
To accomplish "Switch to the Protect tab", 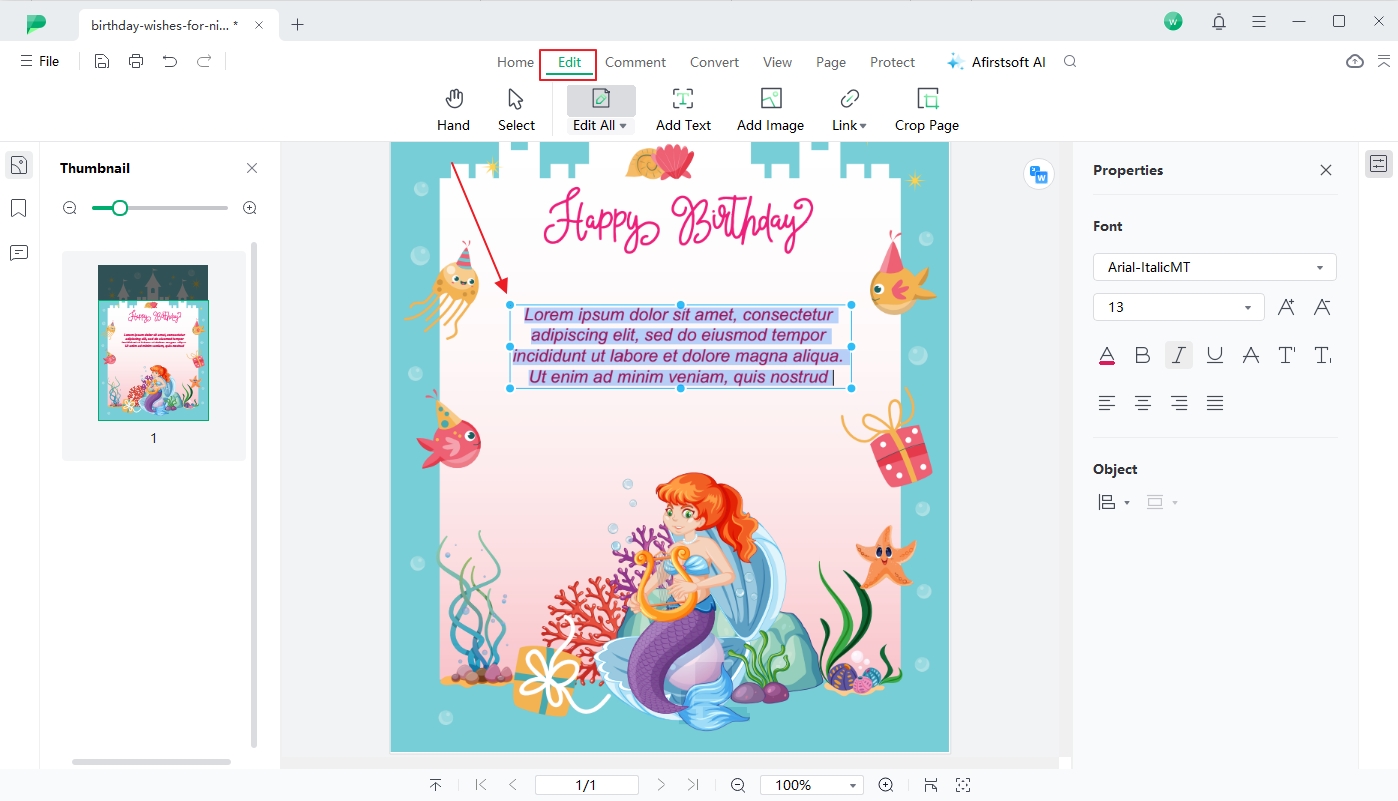I will pyautogui.click(x=892, y=62).
